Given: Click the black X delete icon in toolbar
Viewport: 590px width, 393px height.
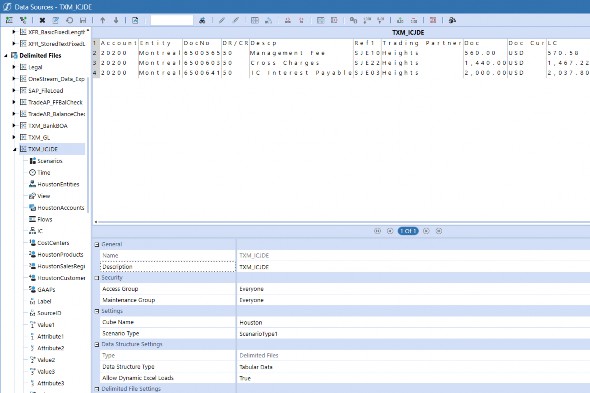Looking at the screenshot, I should 42,20.
